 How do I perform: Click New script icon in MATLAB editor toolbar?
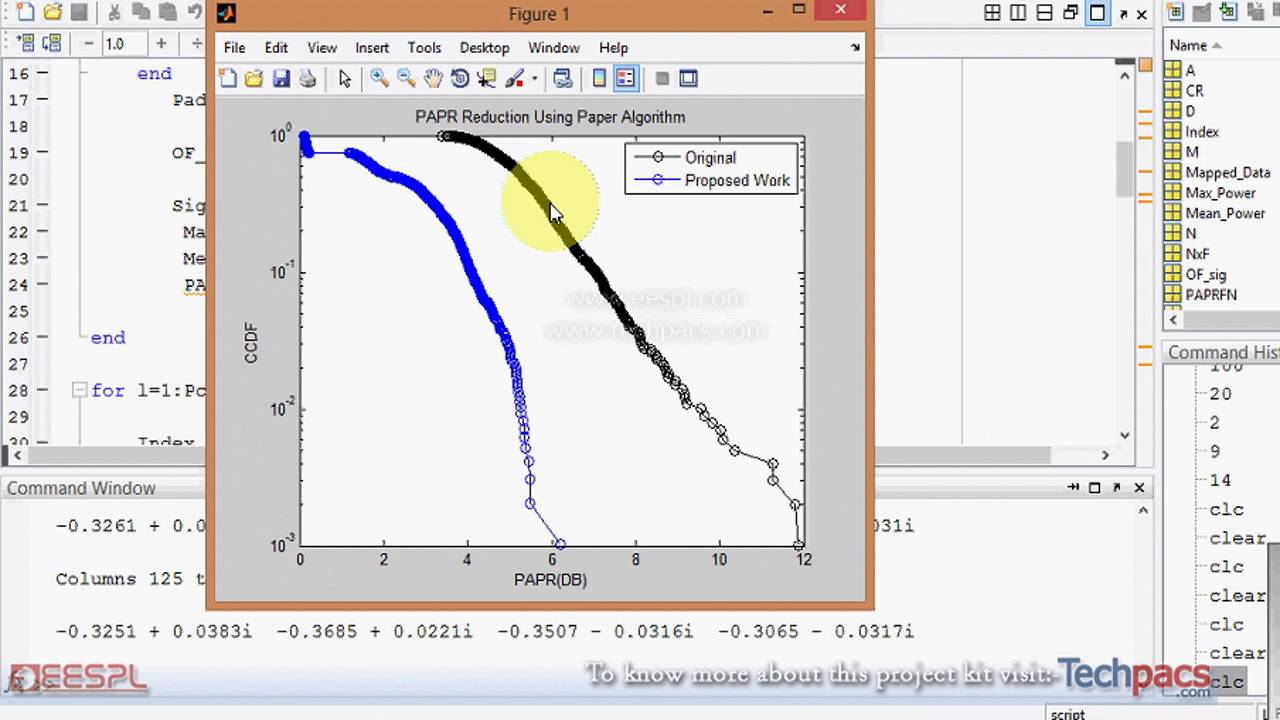click(25, 13)
